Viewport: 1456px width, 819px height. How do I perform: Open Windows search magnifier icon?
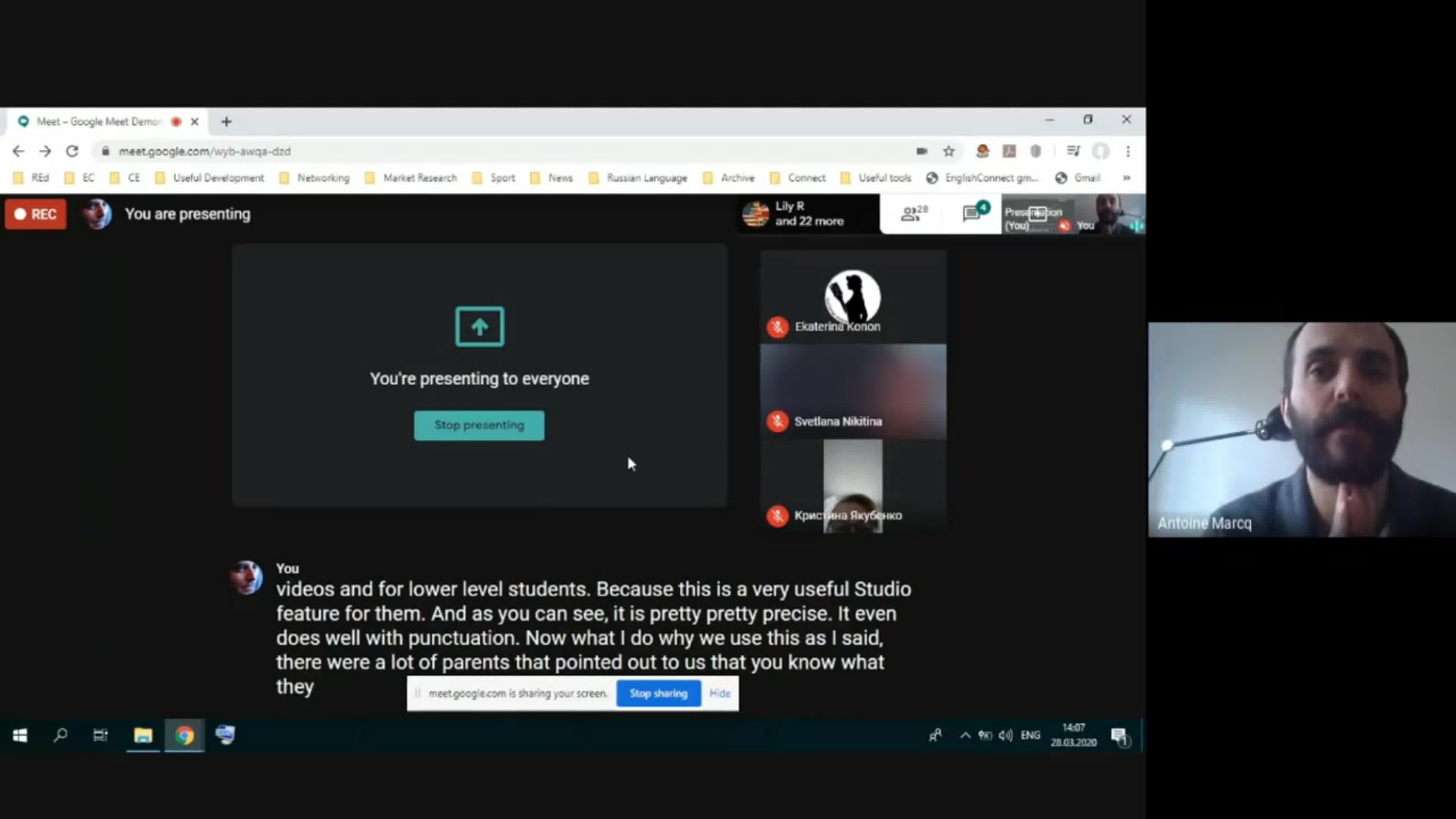[60, 735]
